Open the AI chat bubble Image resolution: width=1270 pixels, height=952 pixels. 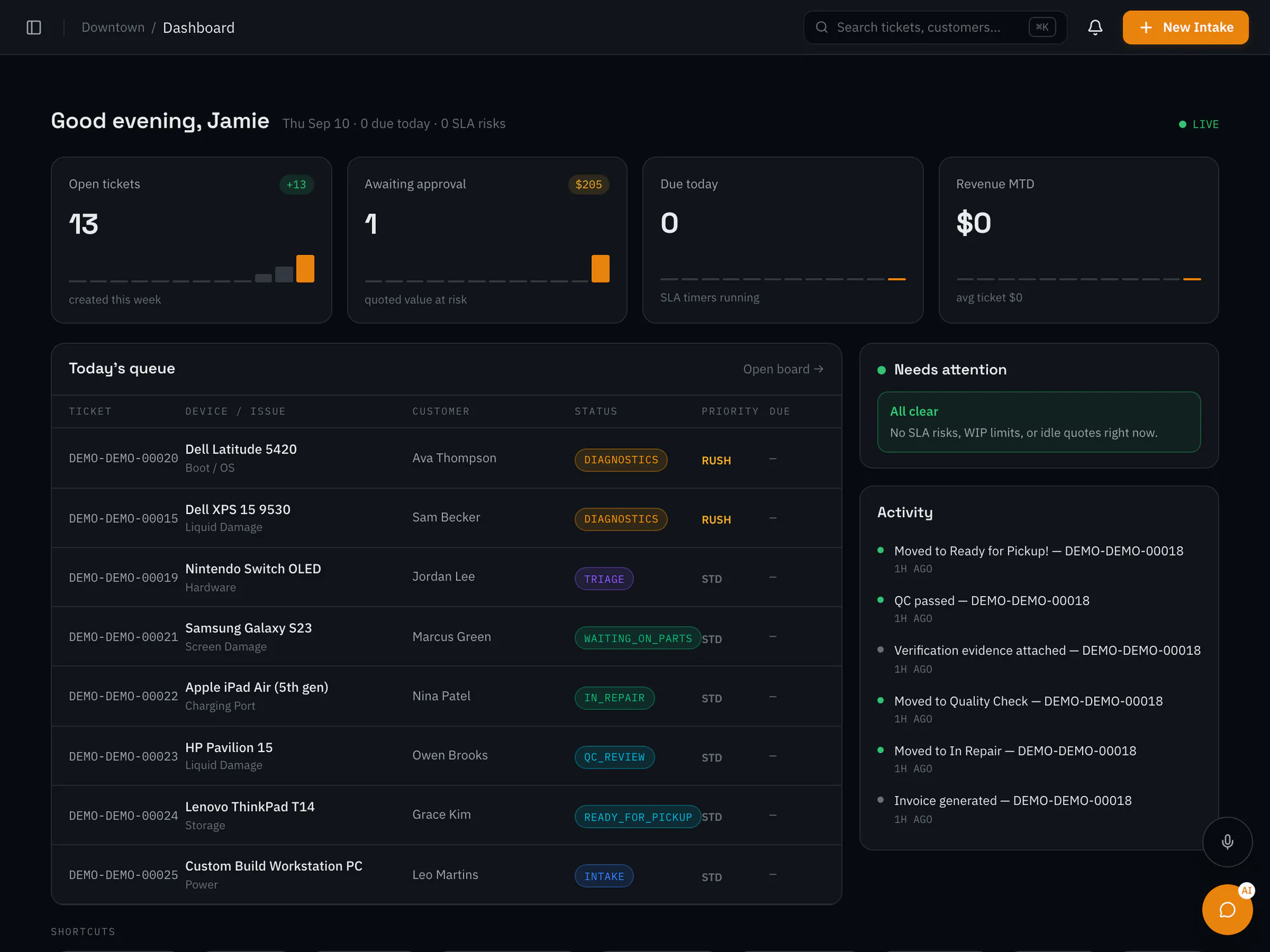click(1227, 909)
